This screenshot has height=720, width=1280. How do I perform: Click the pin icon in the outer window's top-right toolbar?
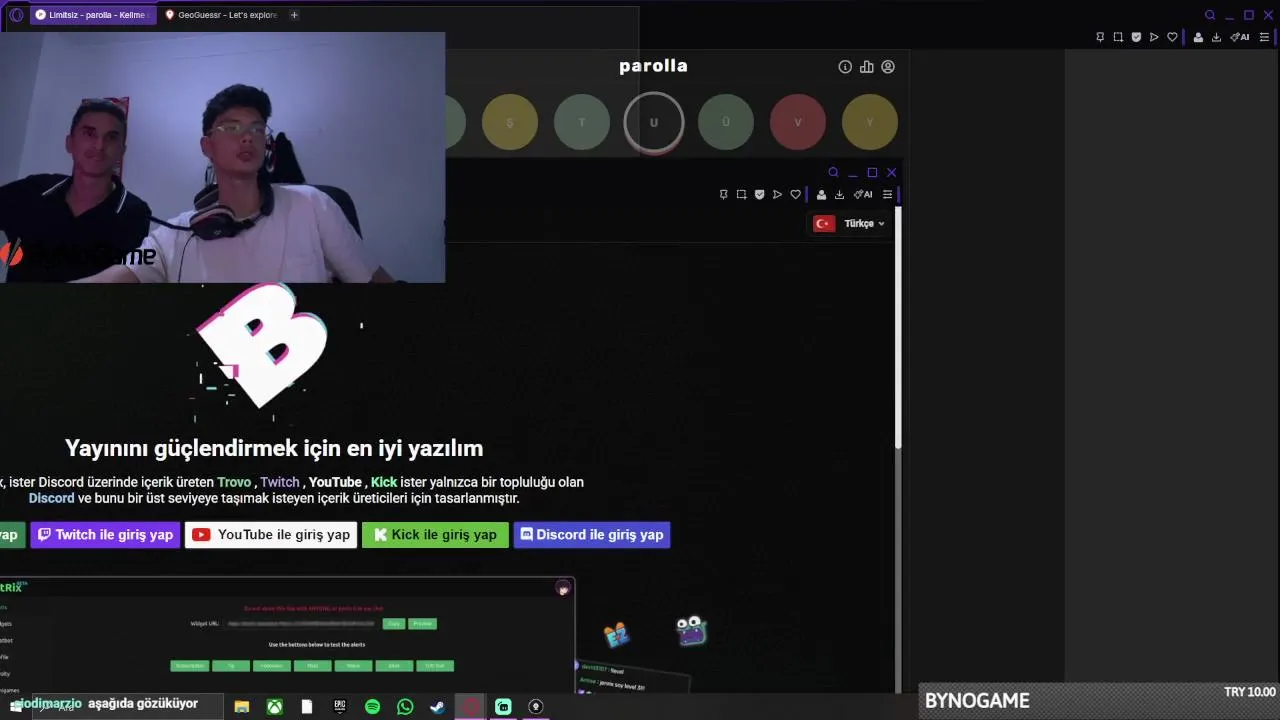coord(1100,37)
